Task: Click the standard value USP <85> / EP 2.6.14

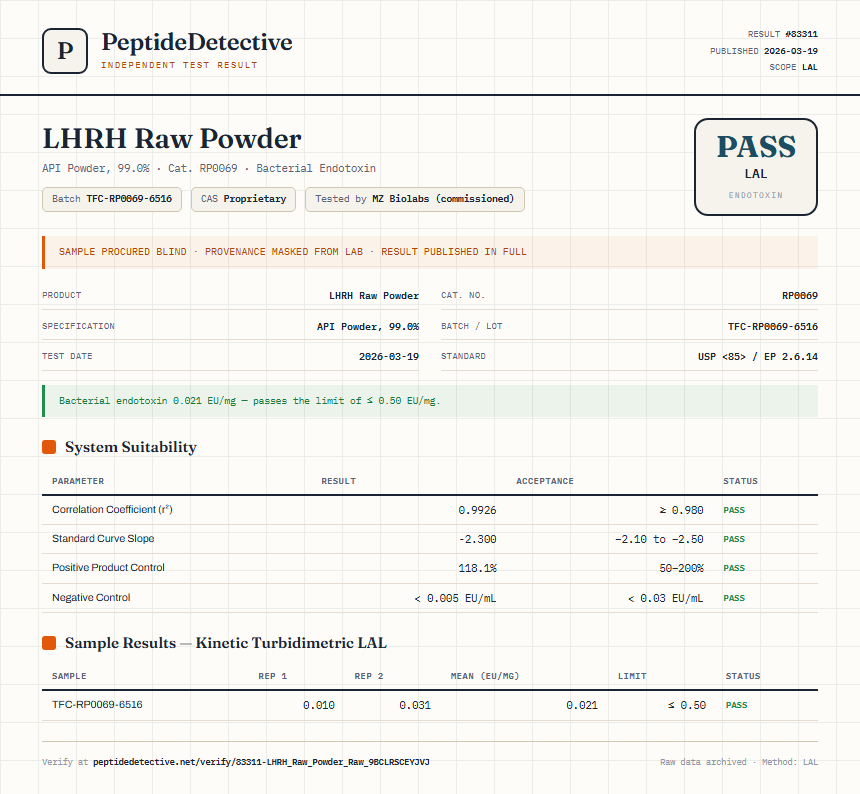Action: [x=757, y=356]
